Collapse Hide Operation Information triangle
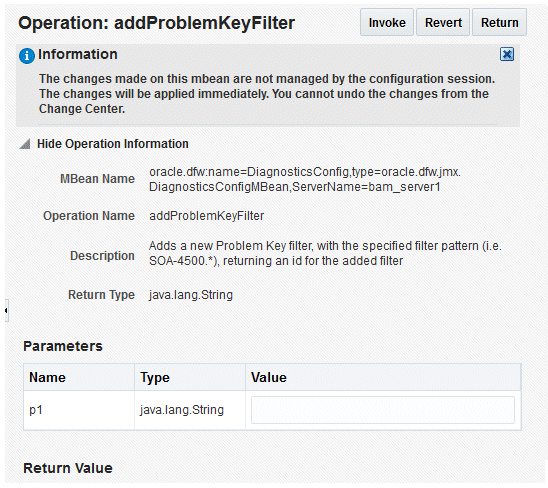 point(25,144)
